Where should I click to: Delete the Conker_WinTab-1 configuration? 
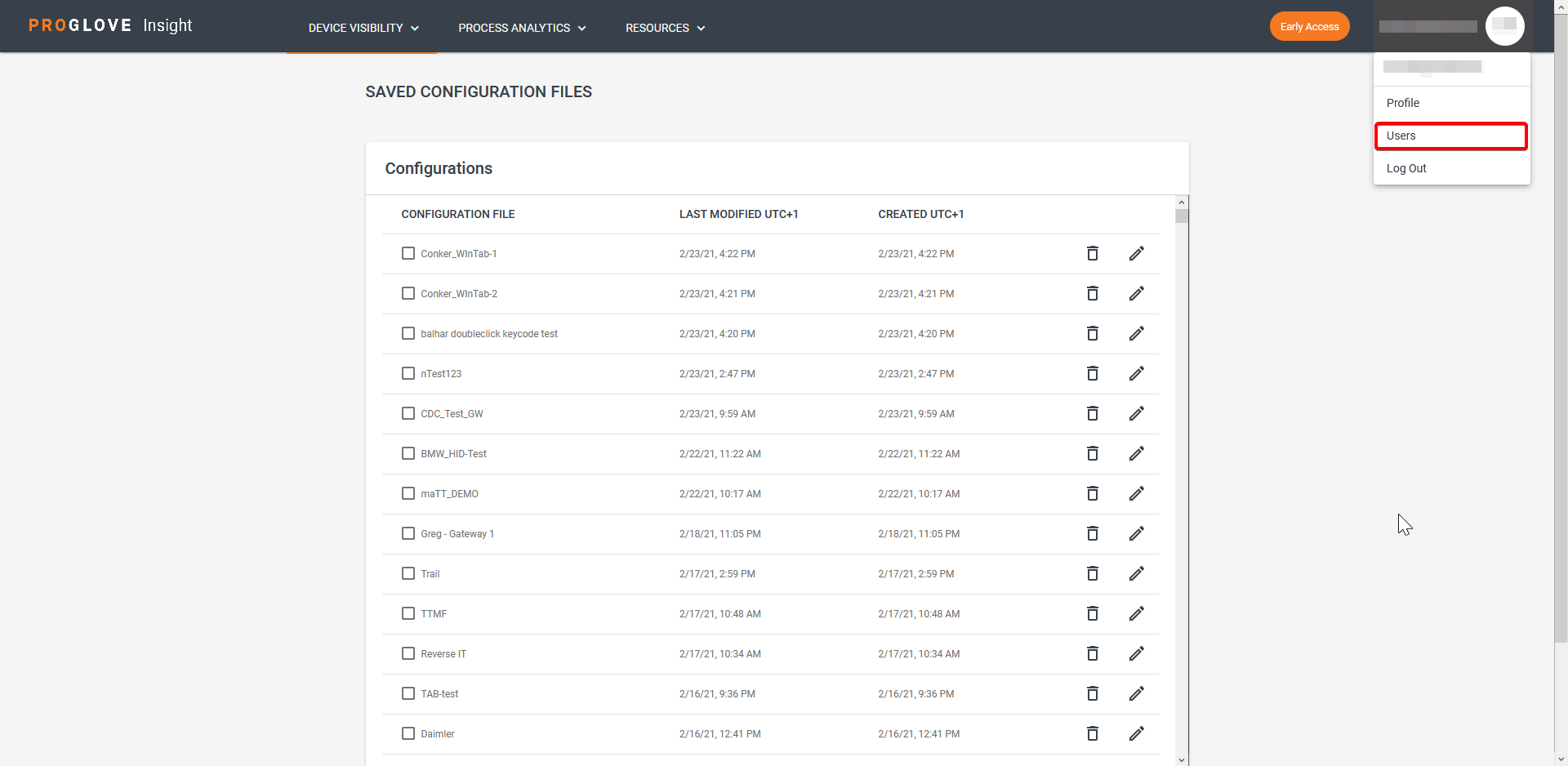click(x=1092, y=253)
